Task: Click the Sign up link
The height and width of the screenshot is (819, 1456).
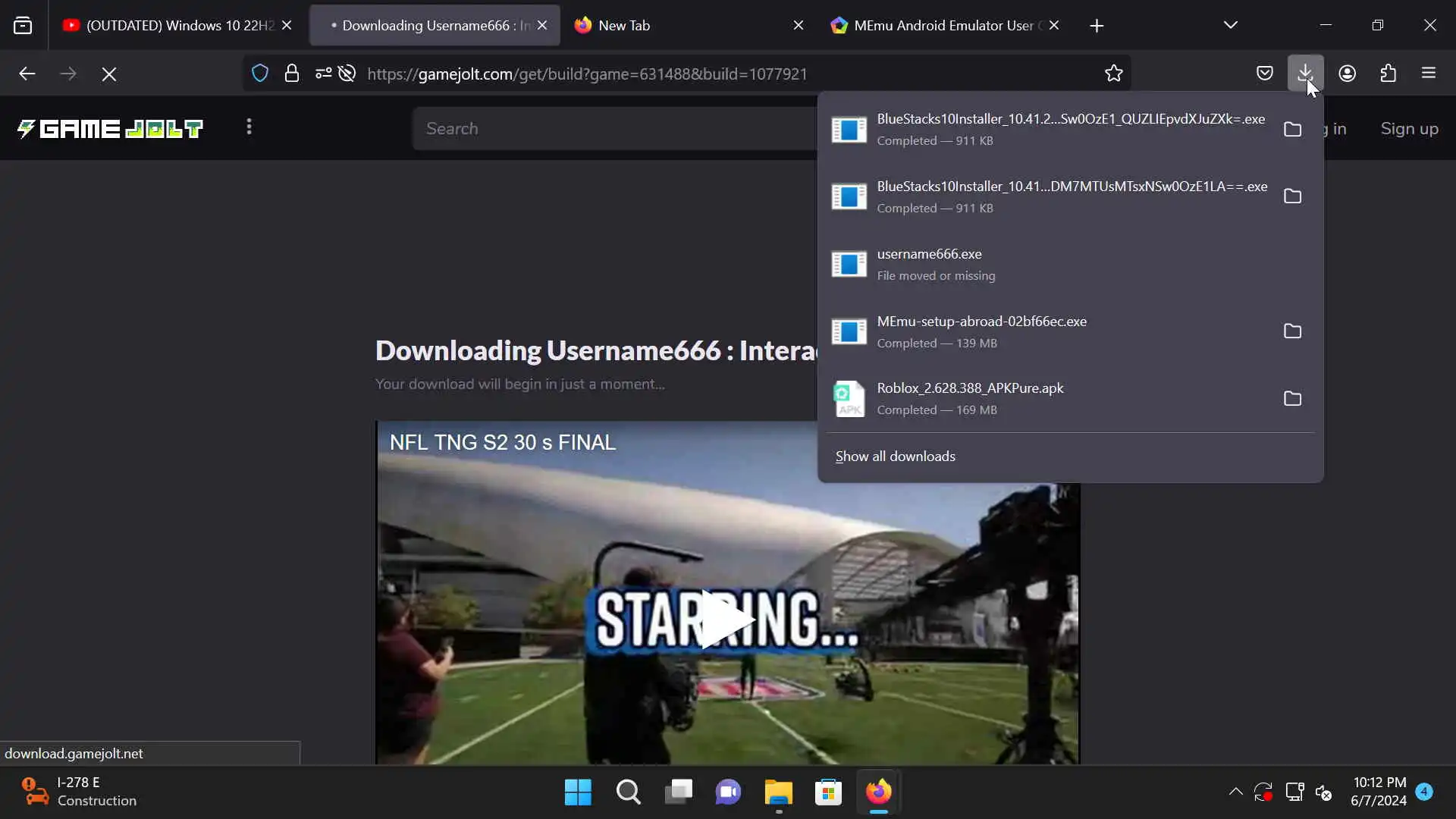Action: pos(1409,129)
